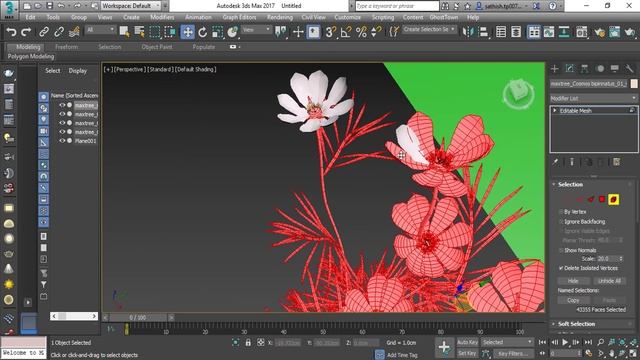
Task: Toggle Window/Crossing selection mode
Action: [170, 32]
